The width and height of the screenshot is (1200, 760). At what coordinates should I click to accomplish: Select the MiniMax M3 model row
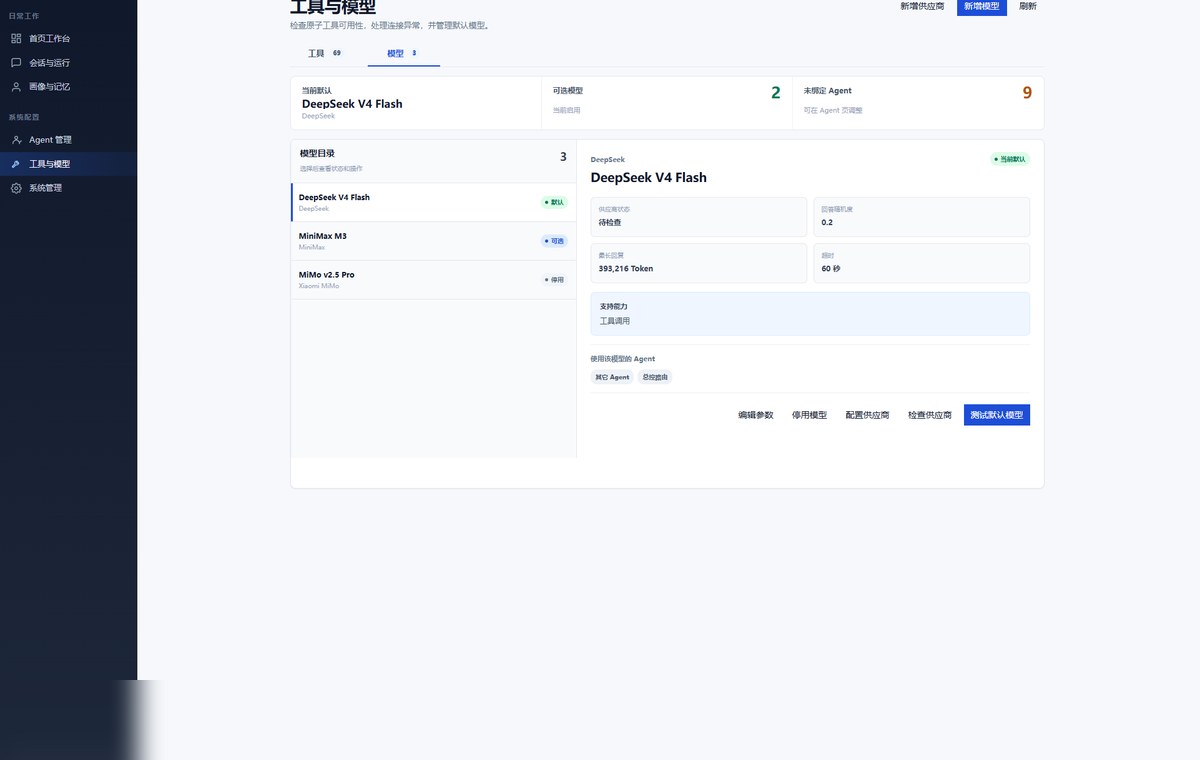(x=434, y=241)
